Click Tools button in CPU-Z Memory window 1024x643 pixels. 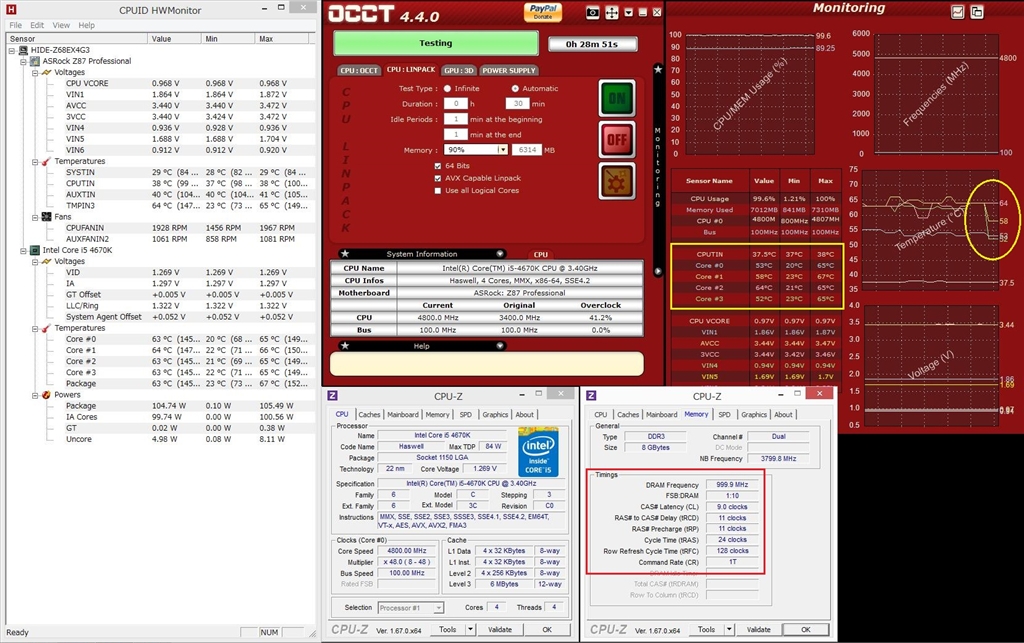[x=706, y=629]
